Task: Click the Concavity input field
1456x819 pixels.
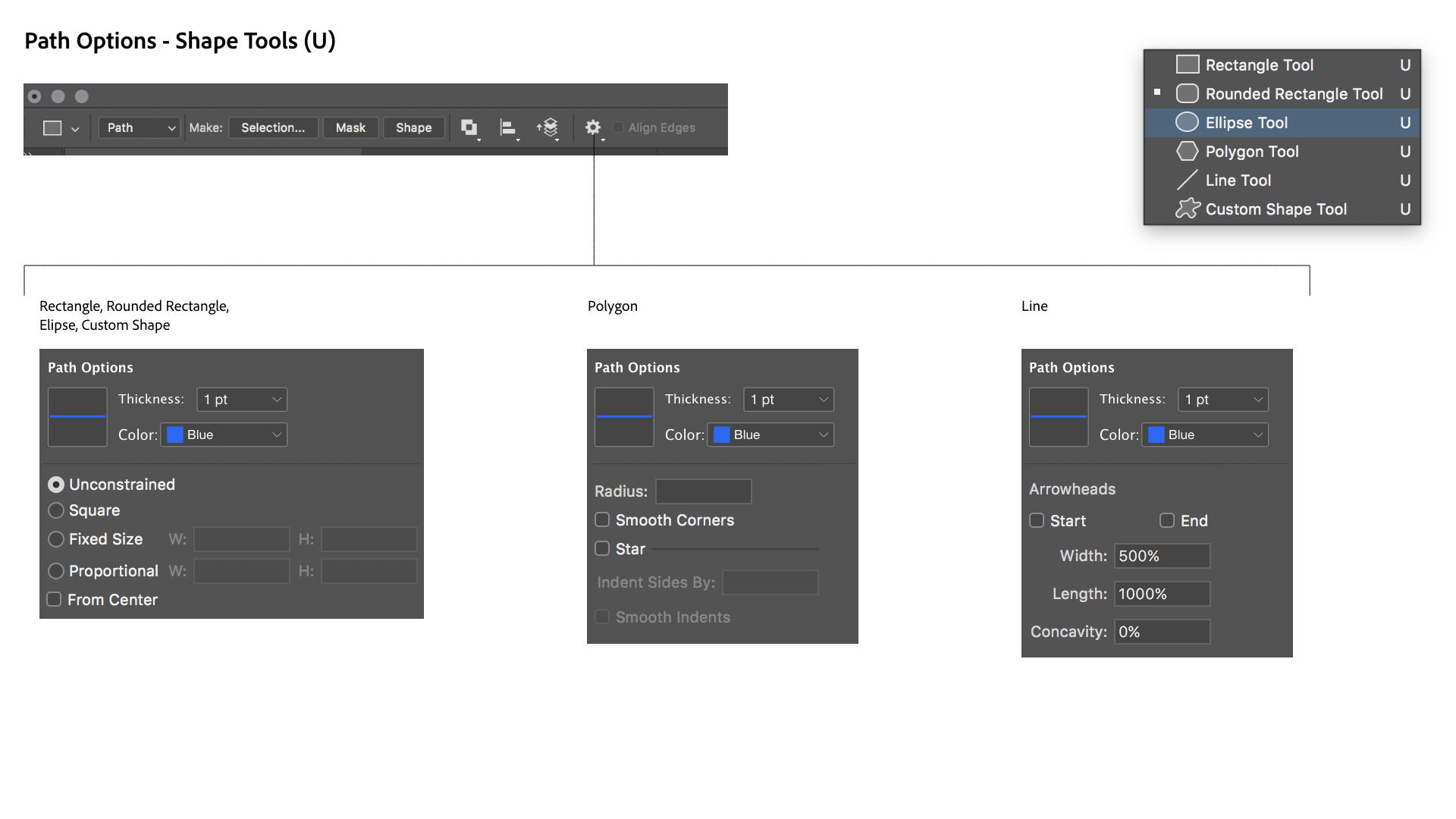Action: (1162, 632)
